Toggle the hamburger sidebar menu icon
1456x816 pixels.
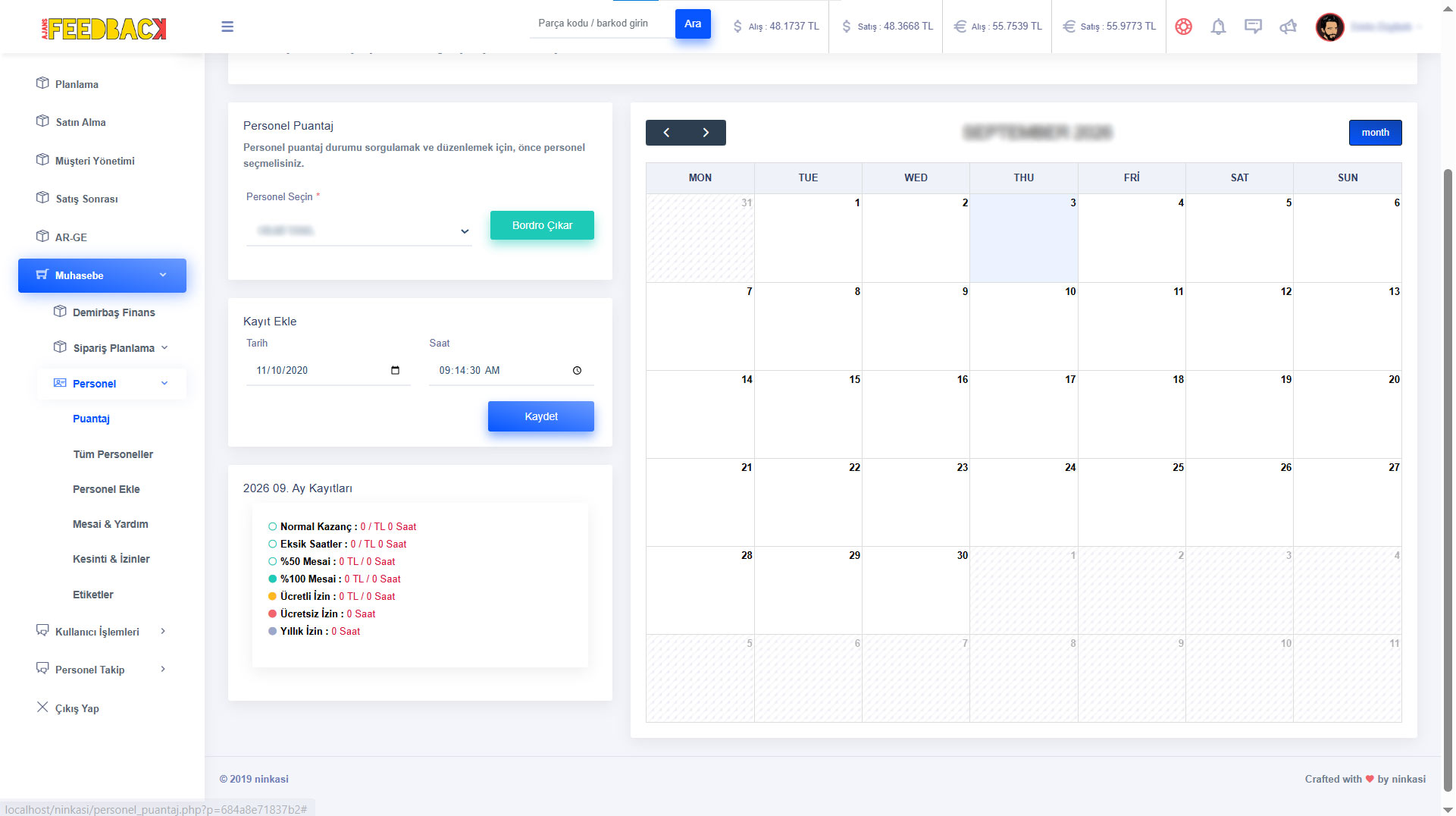coord(227,27)
